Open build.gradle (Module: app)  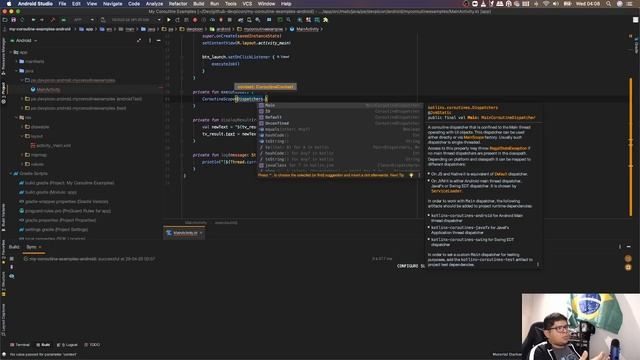point(51,192)
